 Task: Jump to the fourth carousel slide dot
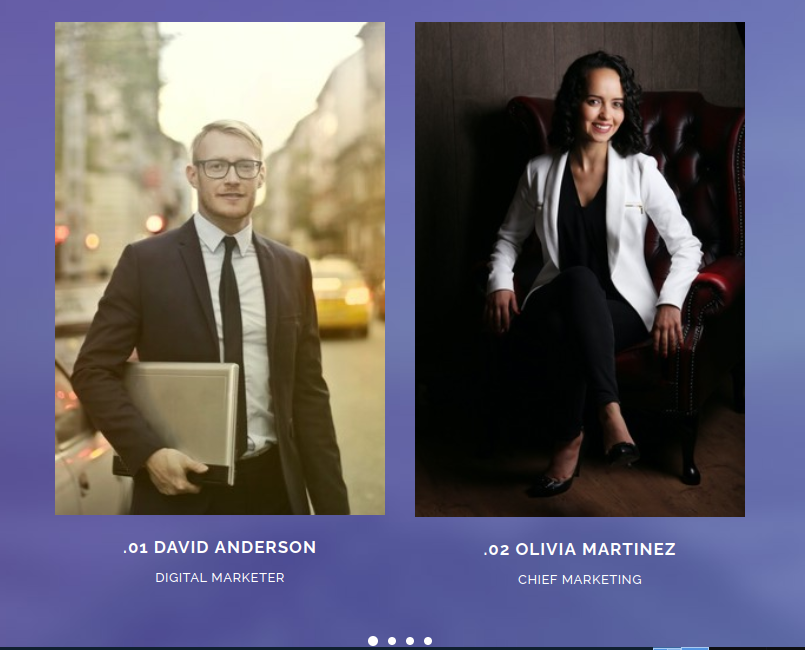point(428,641)
